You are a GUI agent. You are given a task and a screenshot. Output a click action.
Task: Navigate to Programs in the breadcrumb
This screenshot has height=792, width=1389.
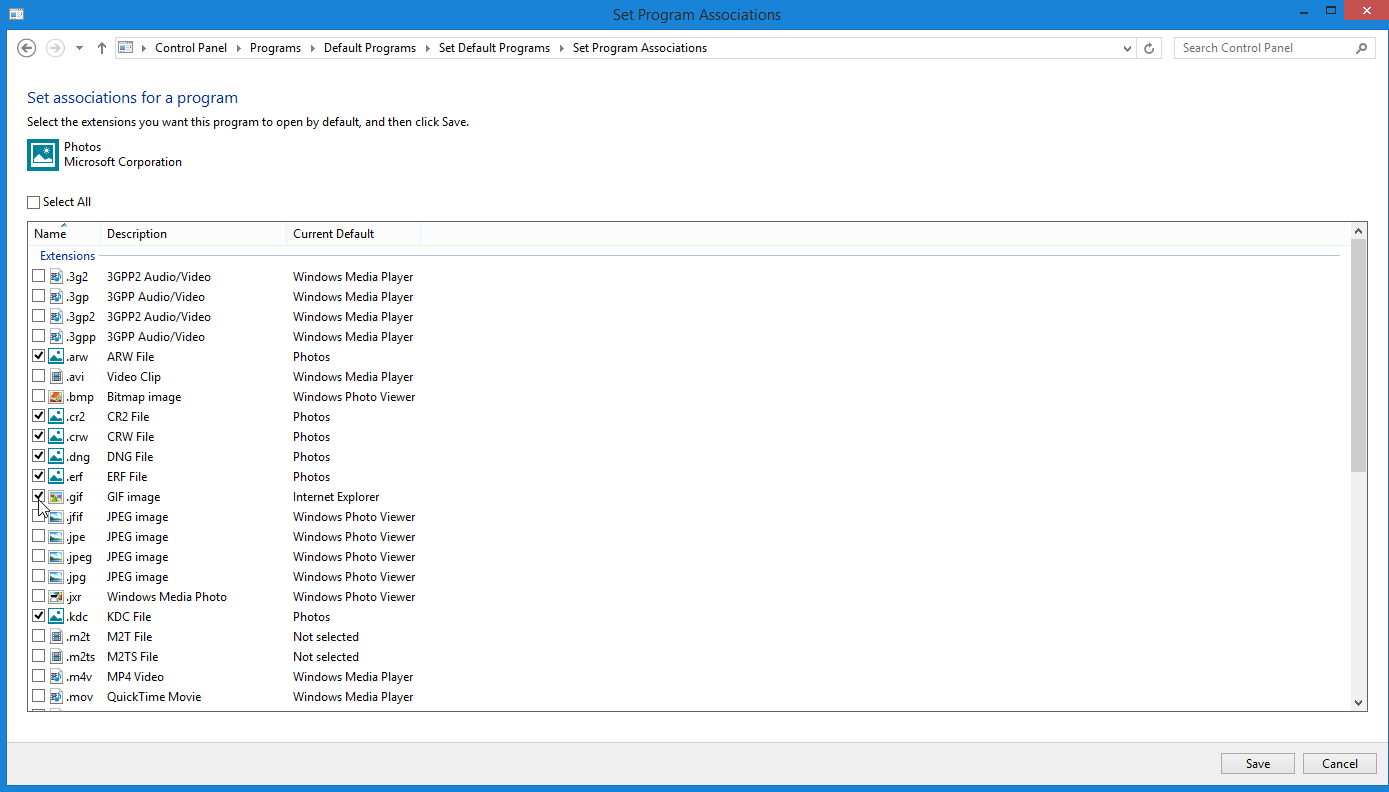click(x=275, y=48)
